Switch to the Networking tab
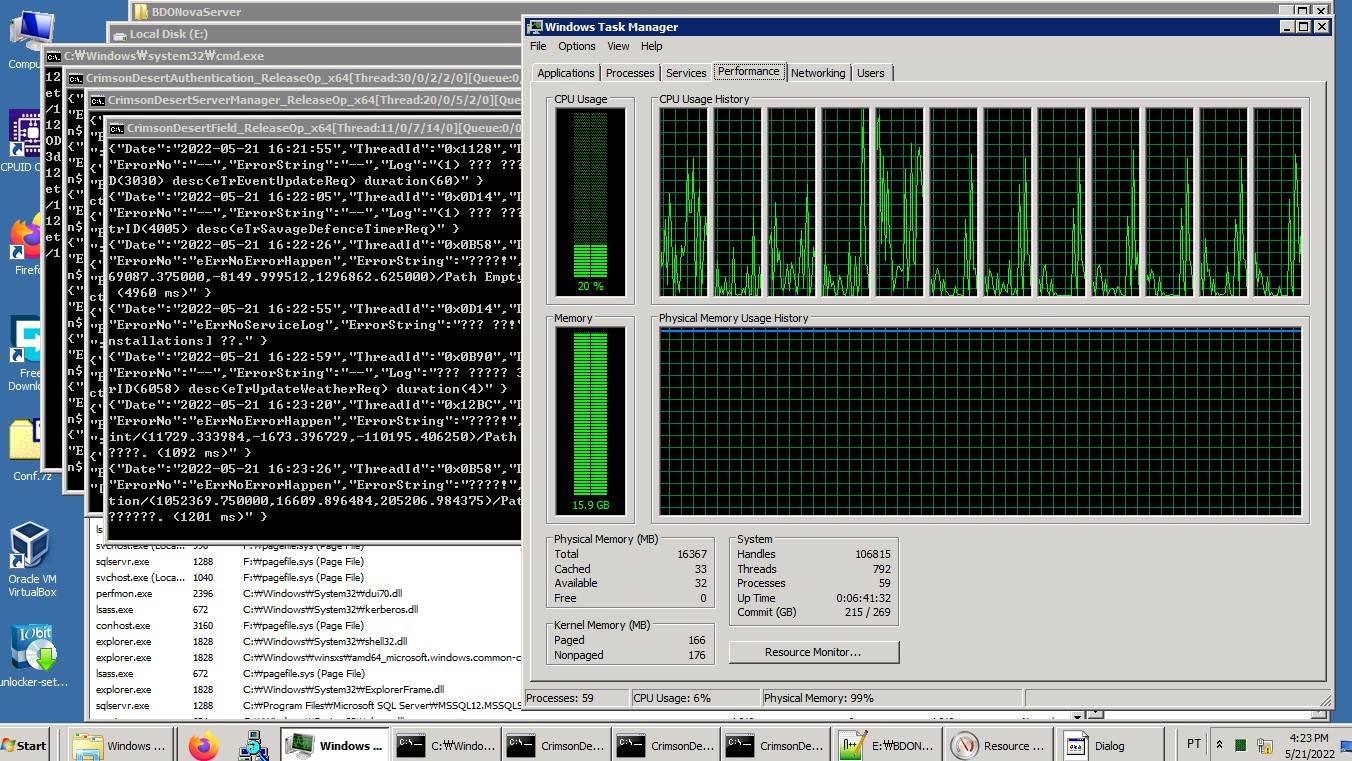The height and width of the screenshot is (761, 1352). (818, 73)
